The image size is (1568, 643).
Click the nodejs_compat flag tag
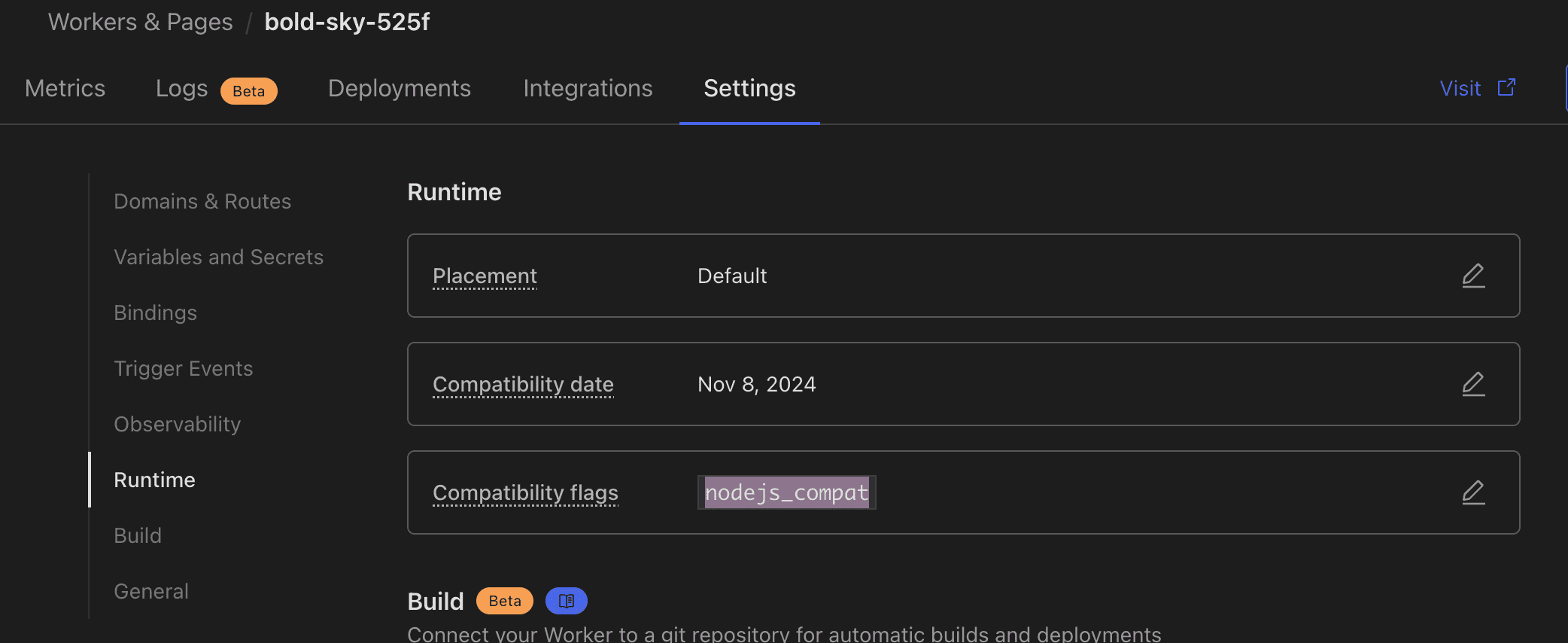tap(786, 492)
